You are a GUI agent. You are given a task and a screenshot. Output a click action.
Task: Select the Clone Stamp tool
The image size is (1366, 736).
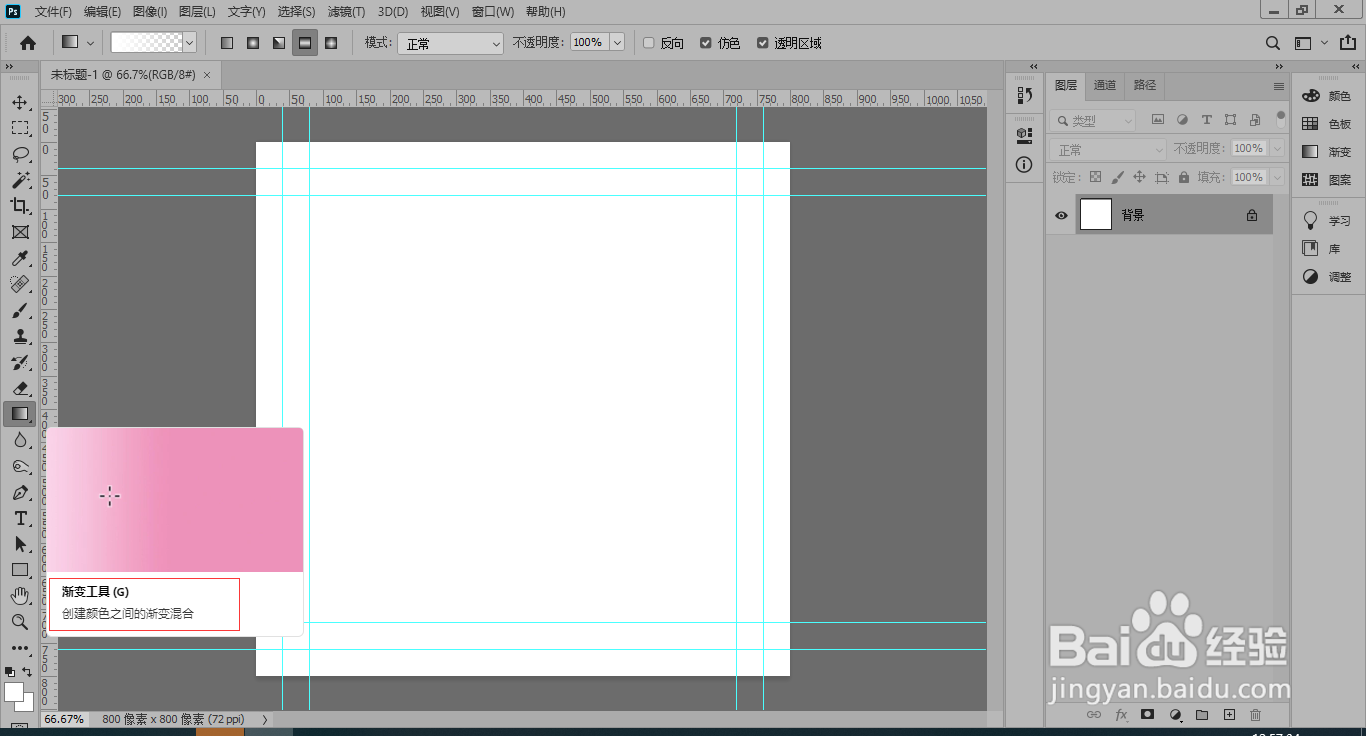[x=20, y=337]
